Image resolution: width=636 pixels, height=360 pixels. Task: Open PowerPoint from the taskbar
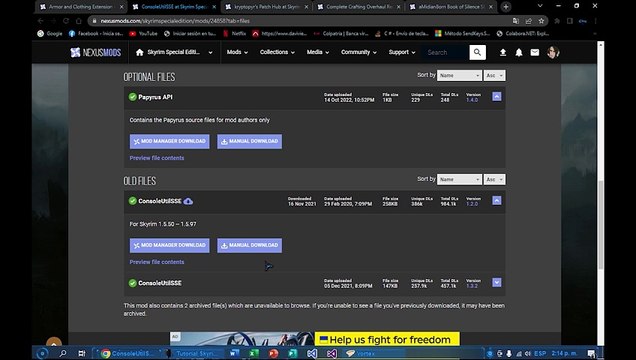tap(273, 354)
